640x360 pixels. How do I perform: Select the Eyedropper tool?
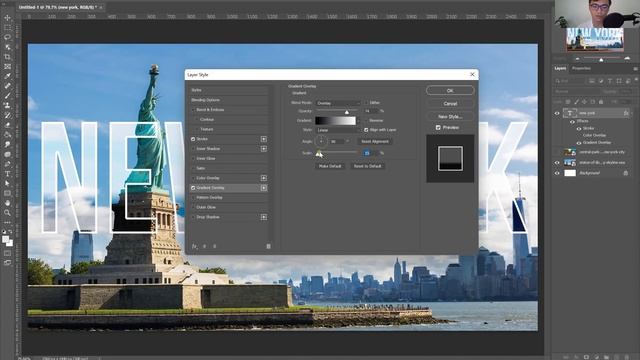point(7,76)
